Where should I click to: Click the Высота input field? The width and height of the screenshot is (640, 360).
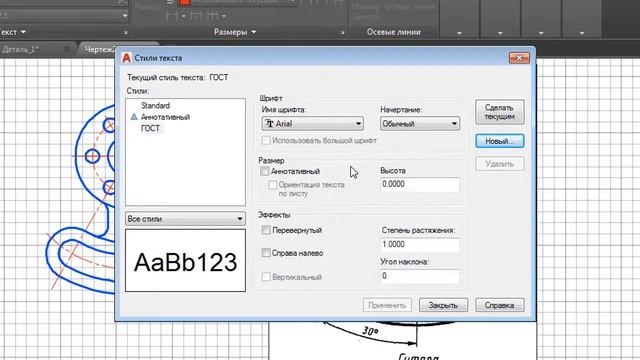click(x=420, y=184)
